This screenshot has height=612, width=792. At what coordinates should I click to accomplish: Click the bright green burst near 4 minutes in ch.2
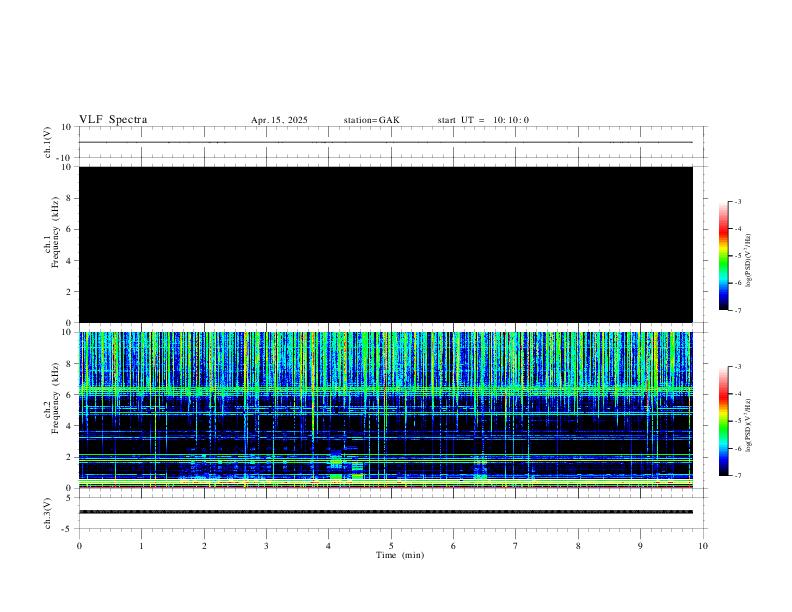point(337,464)
